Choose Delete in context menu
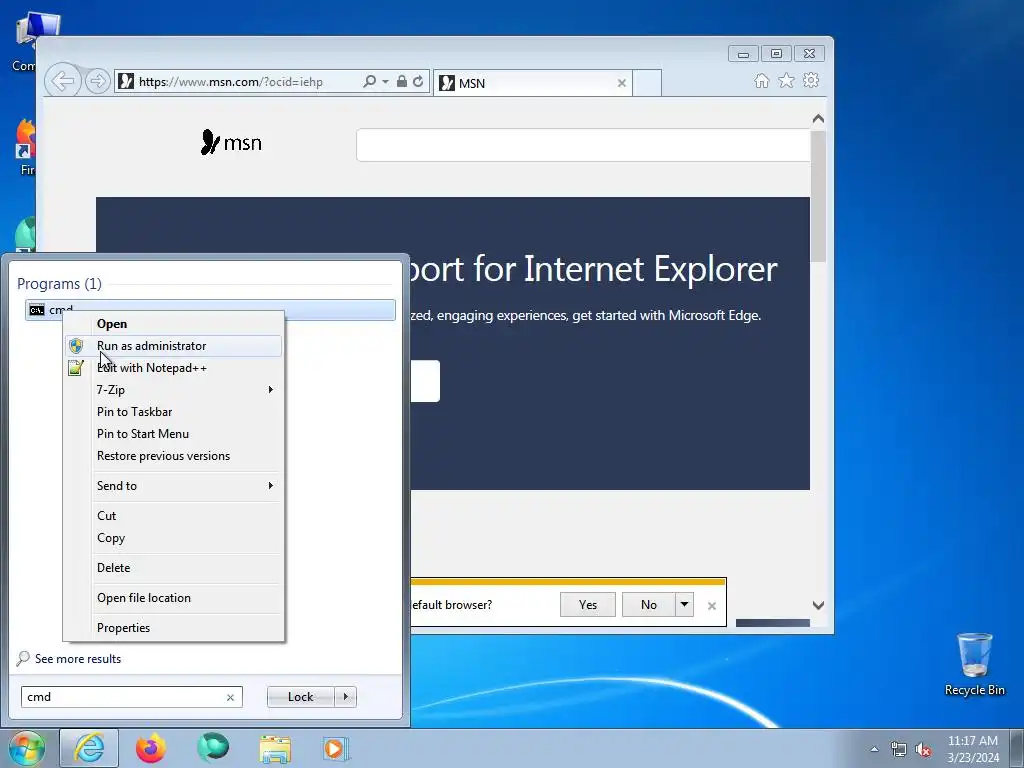 [173, 568]
